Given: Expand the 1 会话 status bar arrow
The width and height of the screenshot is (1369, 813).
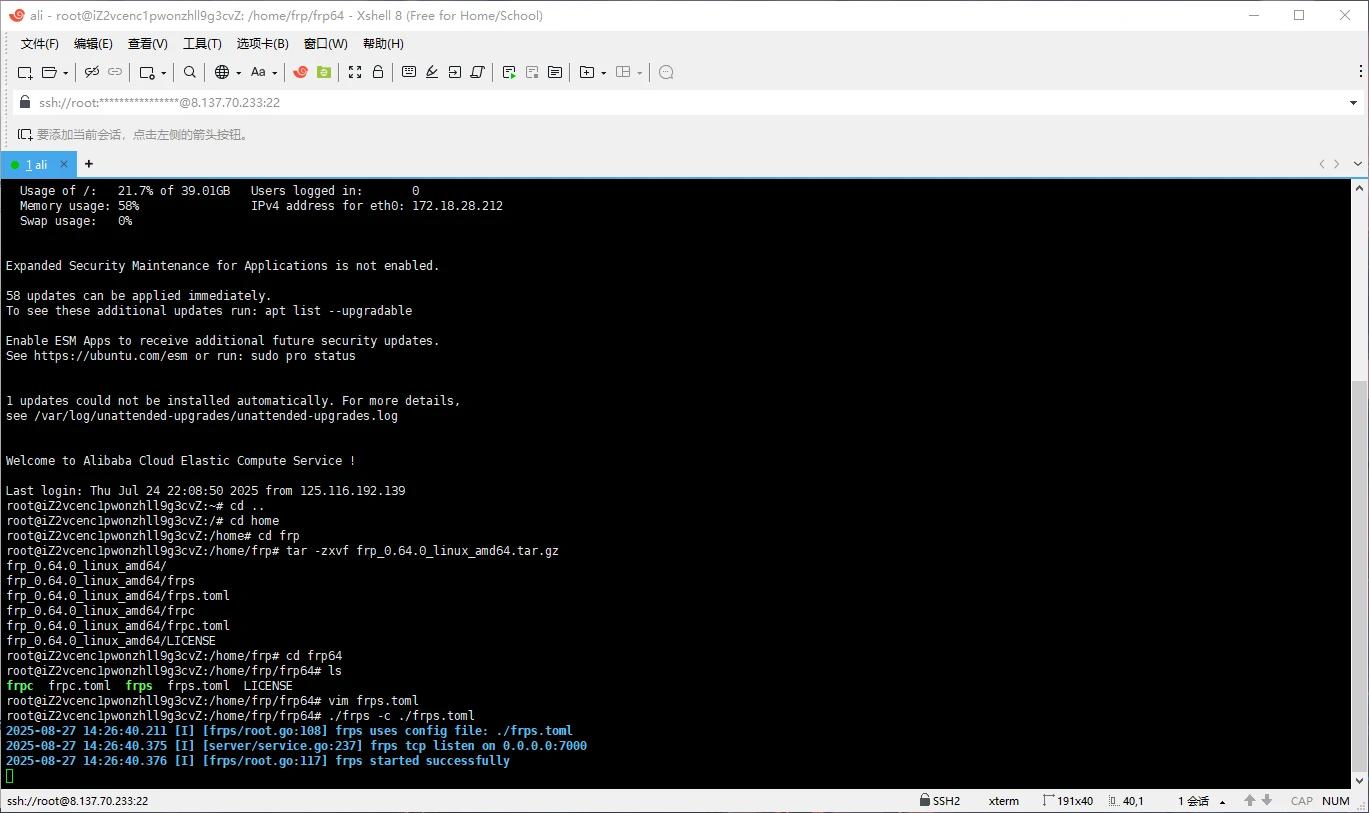Looking at the screenshot, I should (1222, 801).
